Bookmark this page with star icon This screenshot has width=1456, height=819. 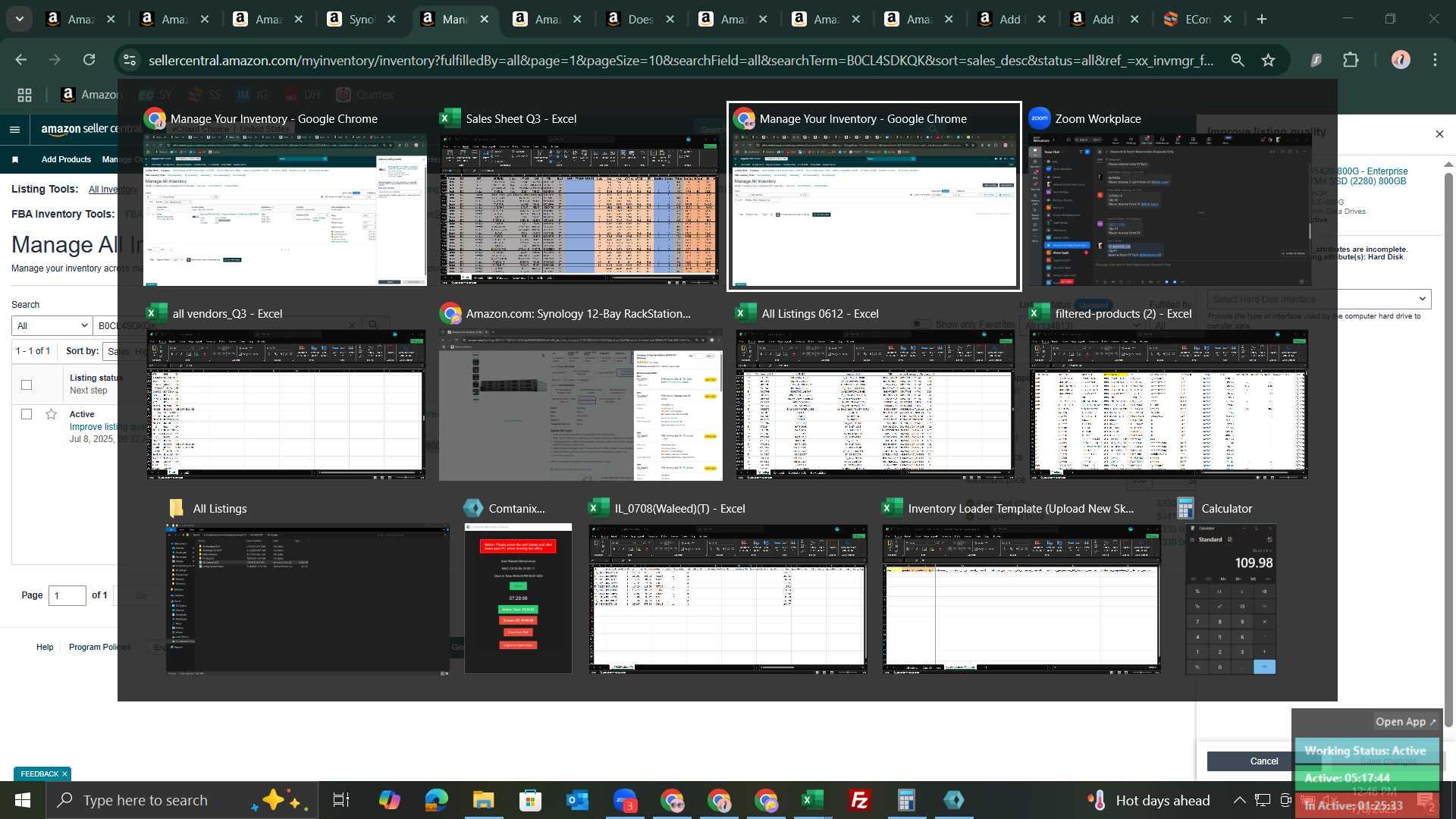(x=1268, y=60)
